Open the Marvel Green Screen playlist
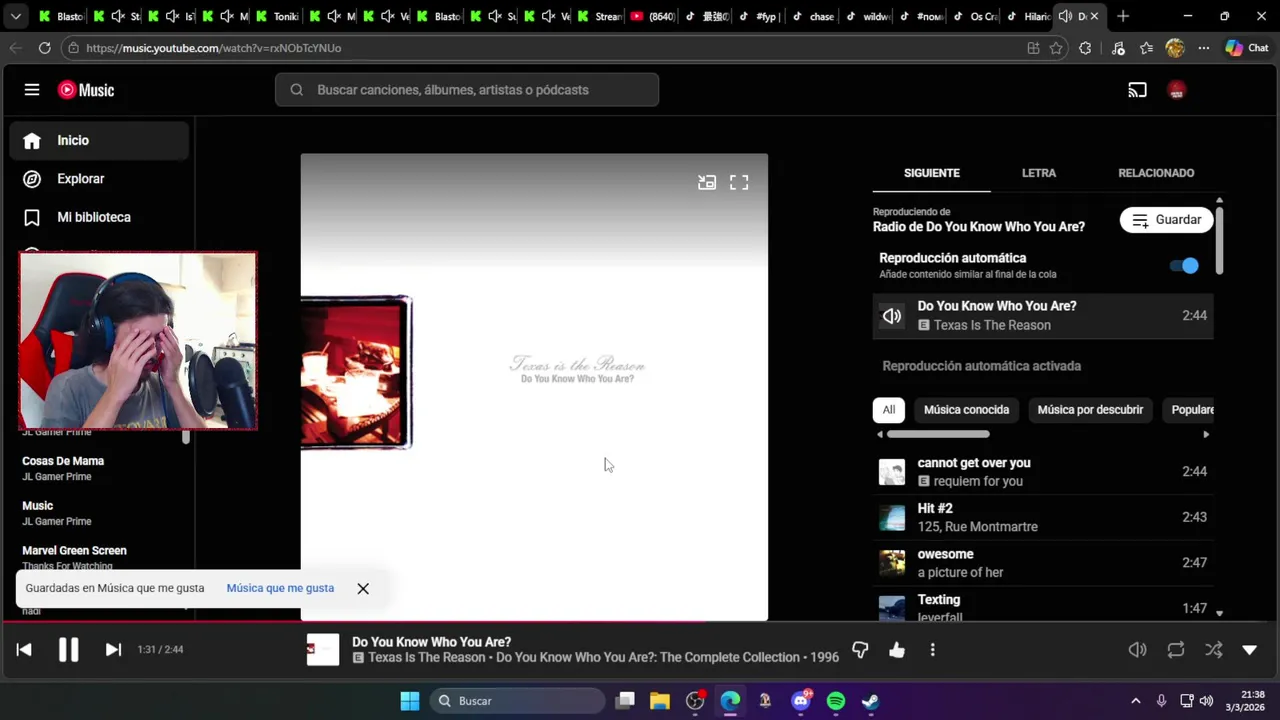The height and width of the screenshot is (720, 1280). click(x=74, y=551)
